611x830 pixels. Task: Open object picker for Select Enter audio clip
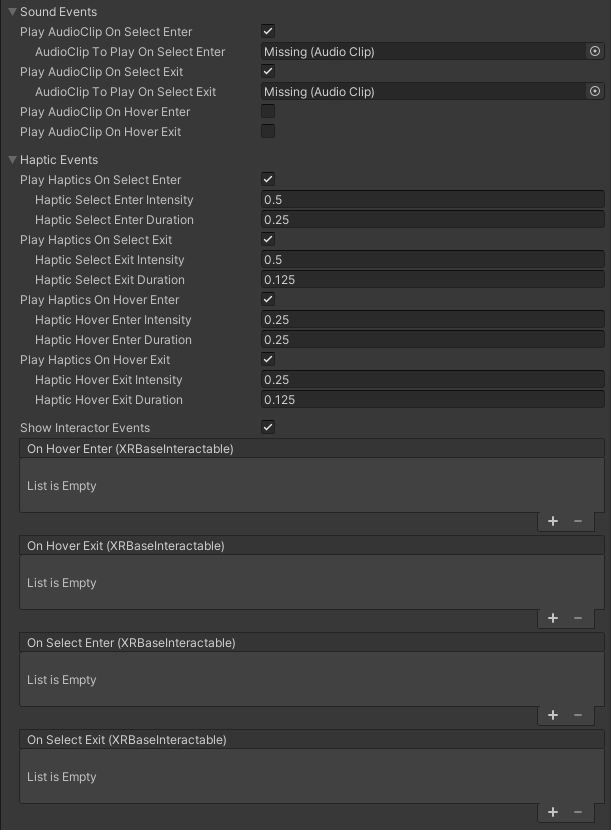coord(595,51)
